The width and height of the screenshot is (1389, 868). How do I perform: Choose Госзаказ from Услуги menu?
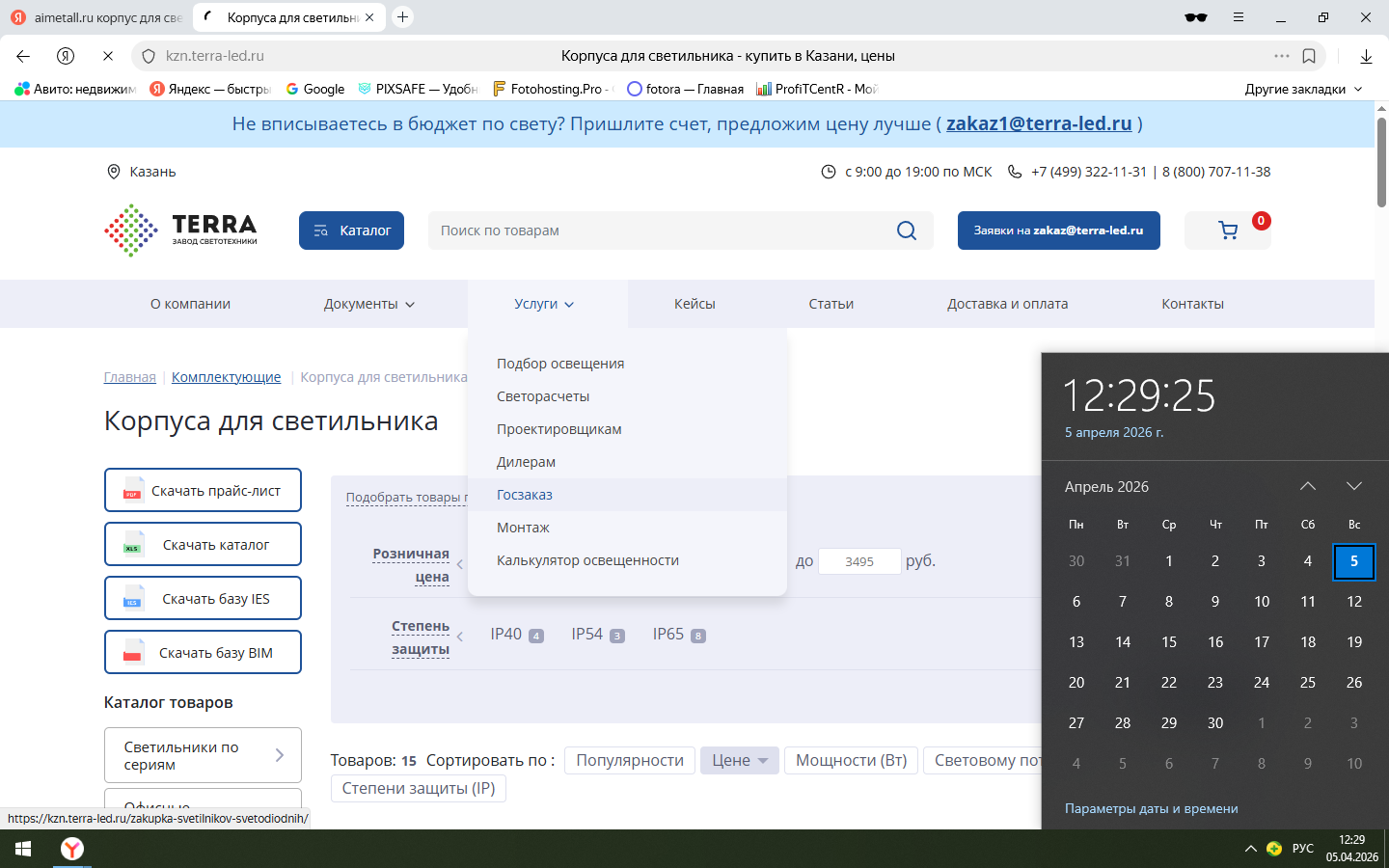coord(525,495)
